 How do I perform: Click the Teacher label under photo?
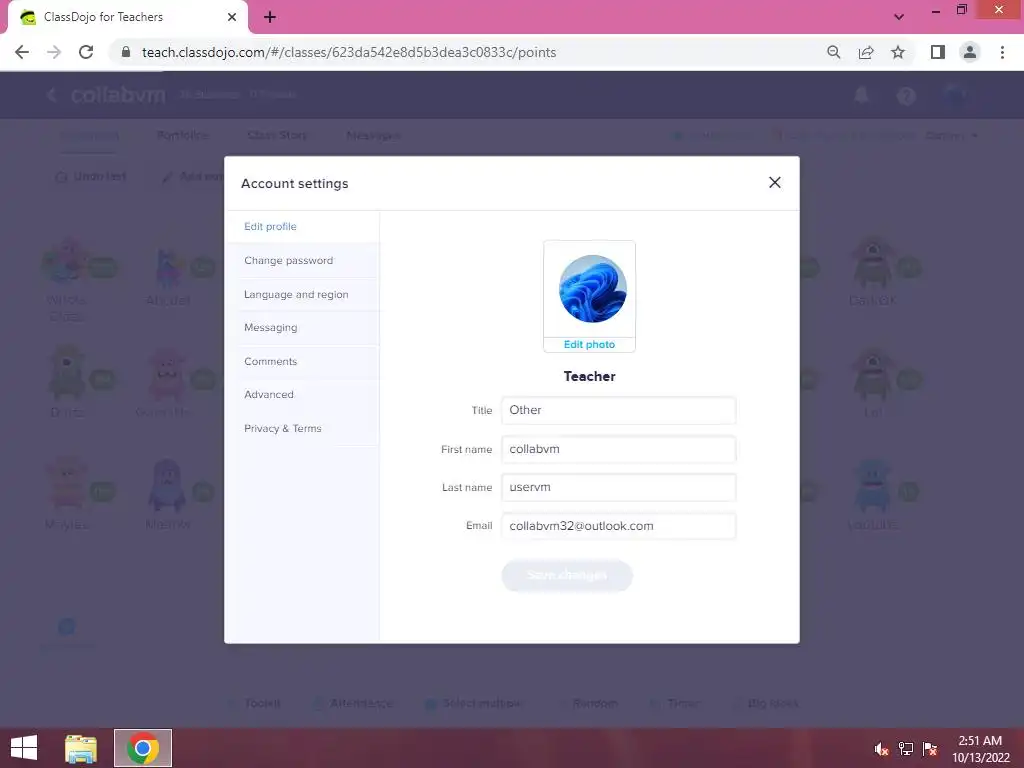click(589, 376)
